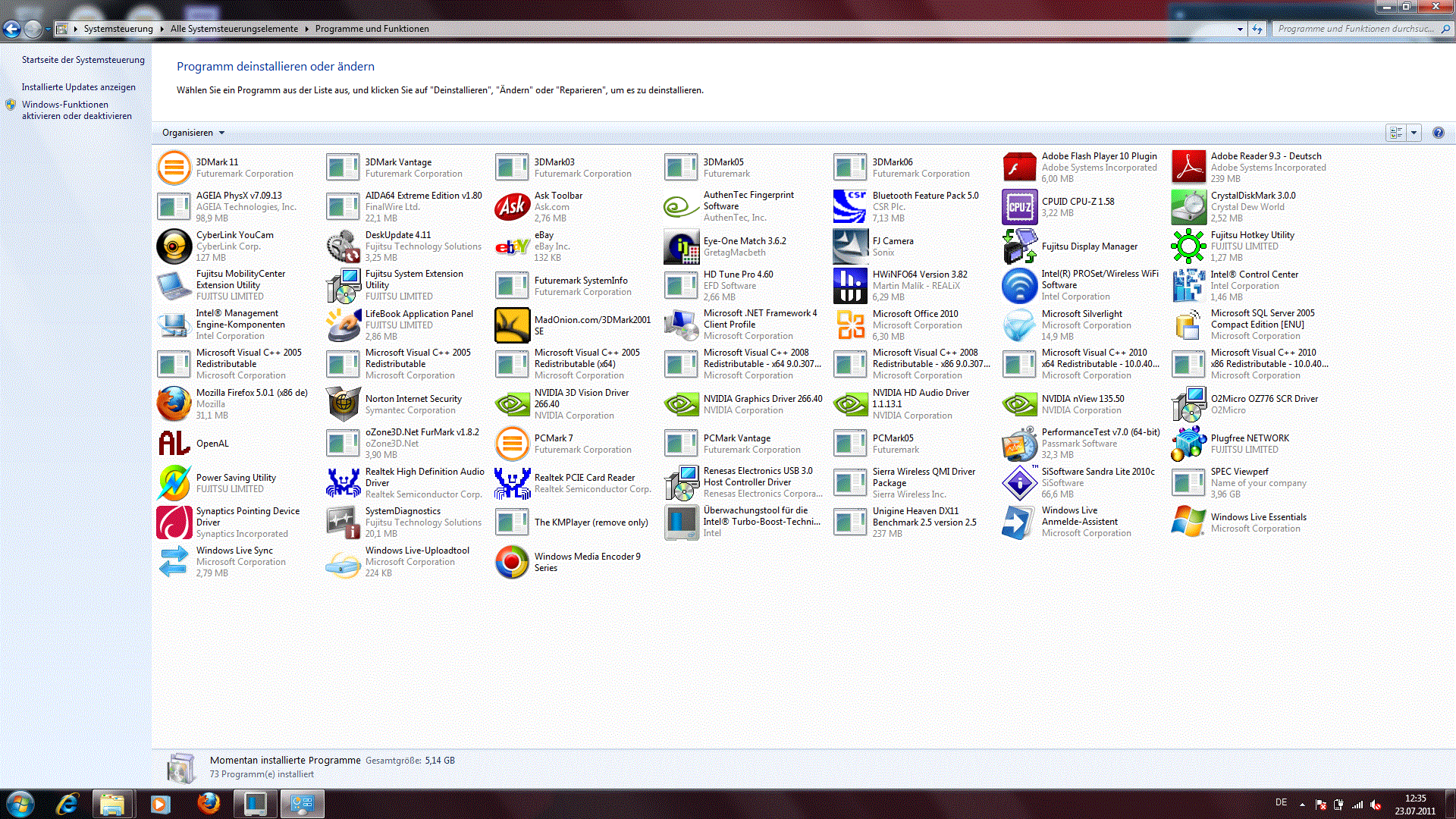The width and height of the screenshot is (1456, 819).
Task: Go to Alle Systemsteuerungselemente breadcrumb
Action: point(234,29)
